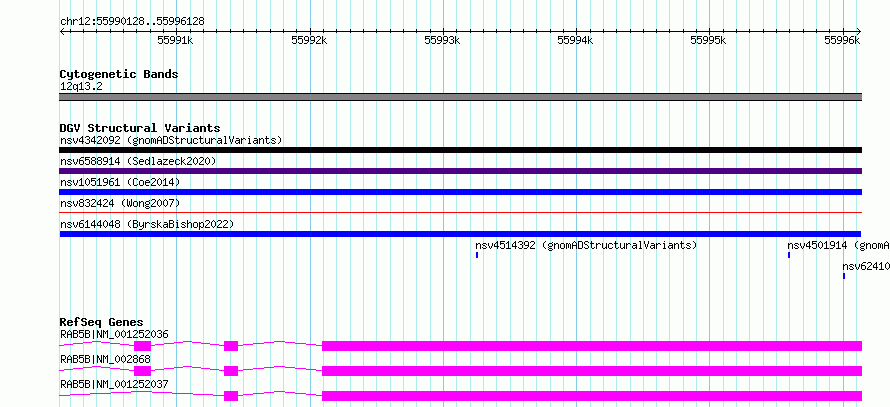Select the small exon of NM_001252037
This screenshot has height=407, width=890.
[231, 396]
